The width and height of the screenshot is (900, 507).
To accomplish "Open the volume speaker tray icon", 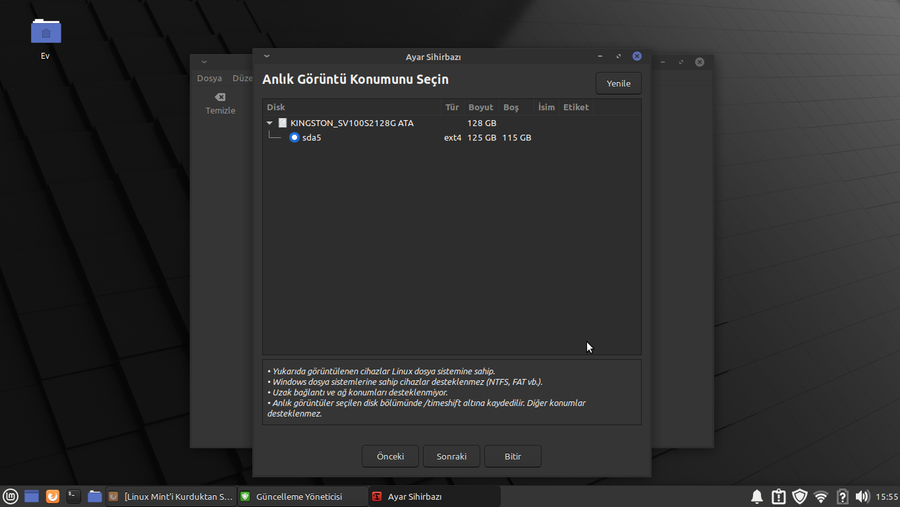I will 862,497.
